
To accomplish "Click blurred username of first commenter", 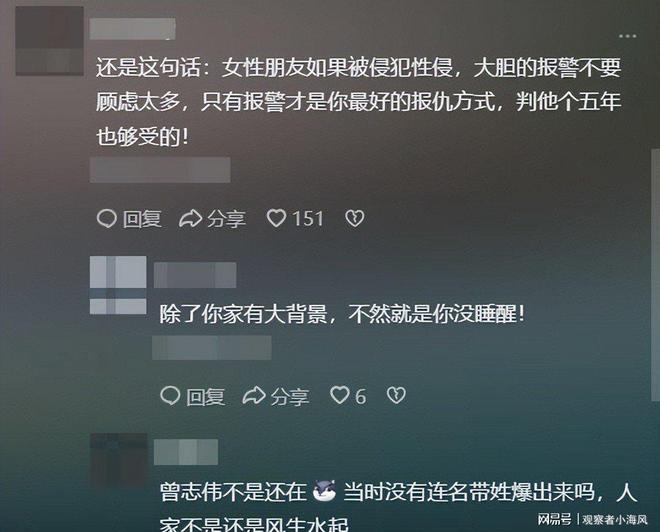I will coord(133,29).
